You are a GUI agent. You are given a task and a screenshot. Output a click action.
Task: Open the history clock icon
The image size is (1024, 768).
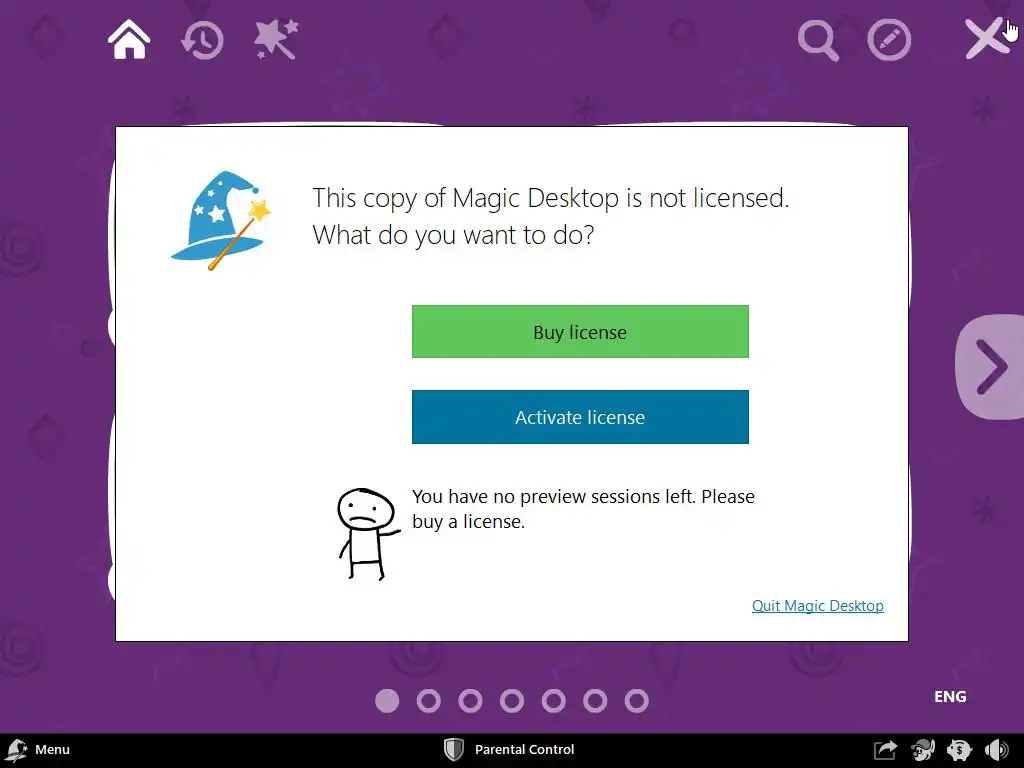pyautogui.click(x=202, y=40)
